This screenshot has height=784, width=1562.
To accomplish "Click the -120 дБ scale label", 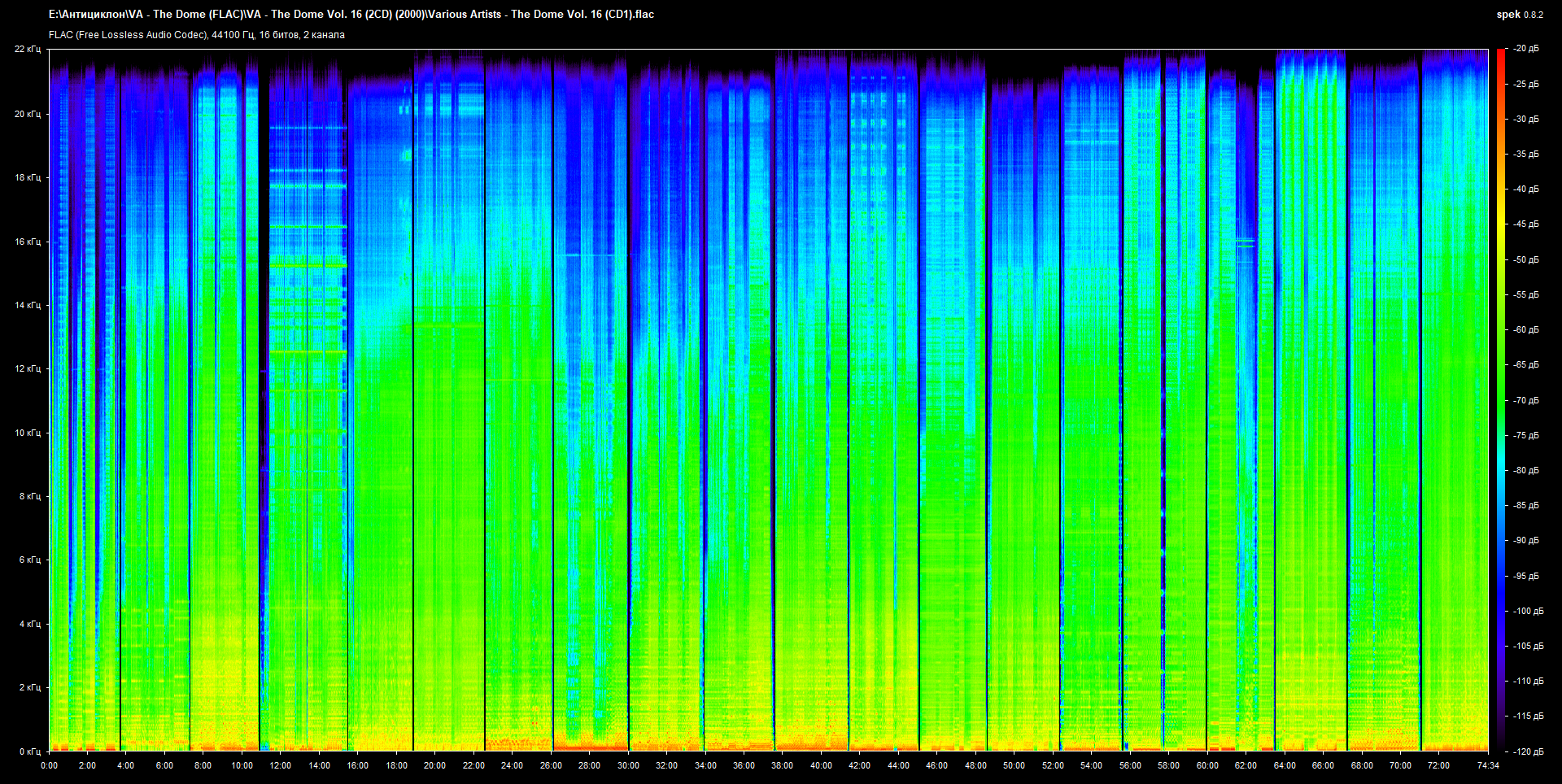I will click(1528, 751).
